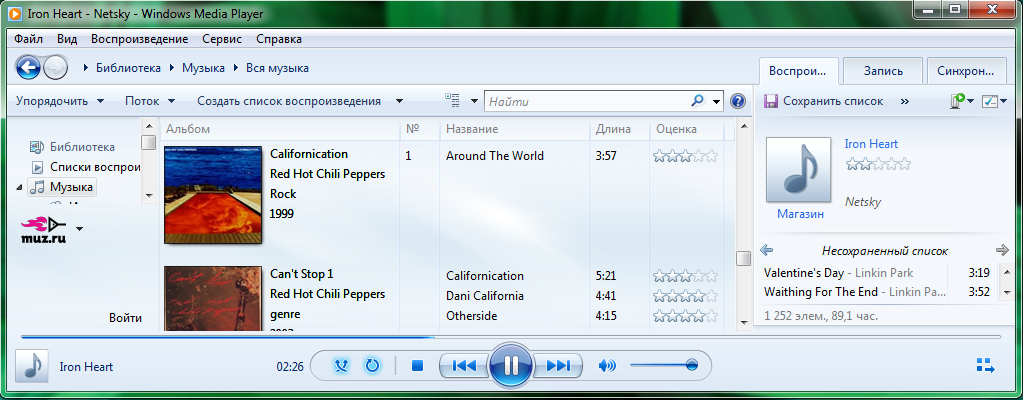Toggle shuffle mode on

point(342,365)
